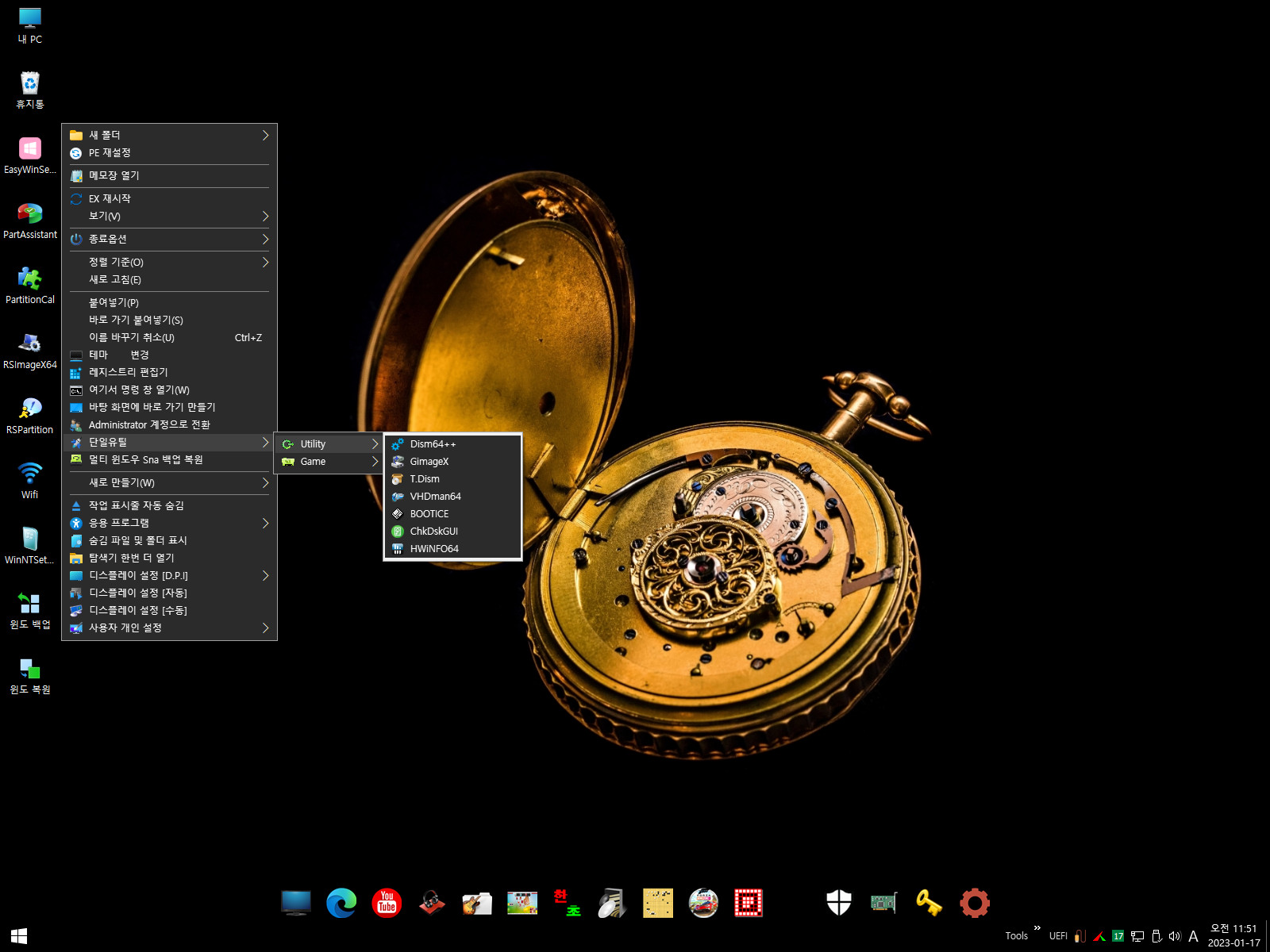Open 레지스트리 편집기 from context menu
Viewport: 1270px width, 952px height.
click(169, 373)
